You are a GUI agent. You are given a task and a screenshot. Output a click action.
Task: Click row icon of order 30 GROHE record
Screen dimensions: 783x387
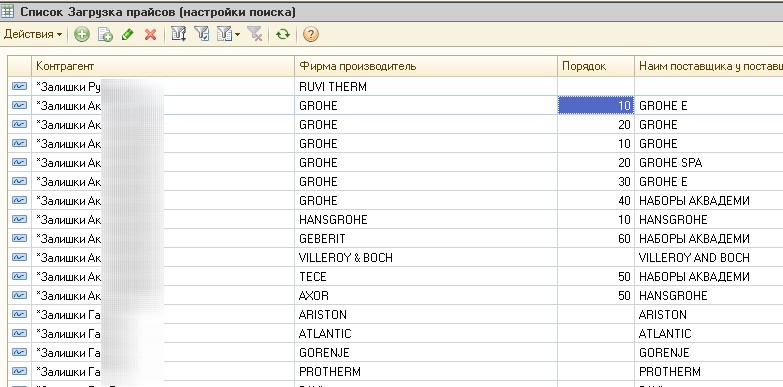19,181
